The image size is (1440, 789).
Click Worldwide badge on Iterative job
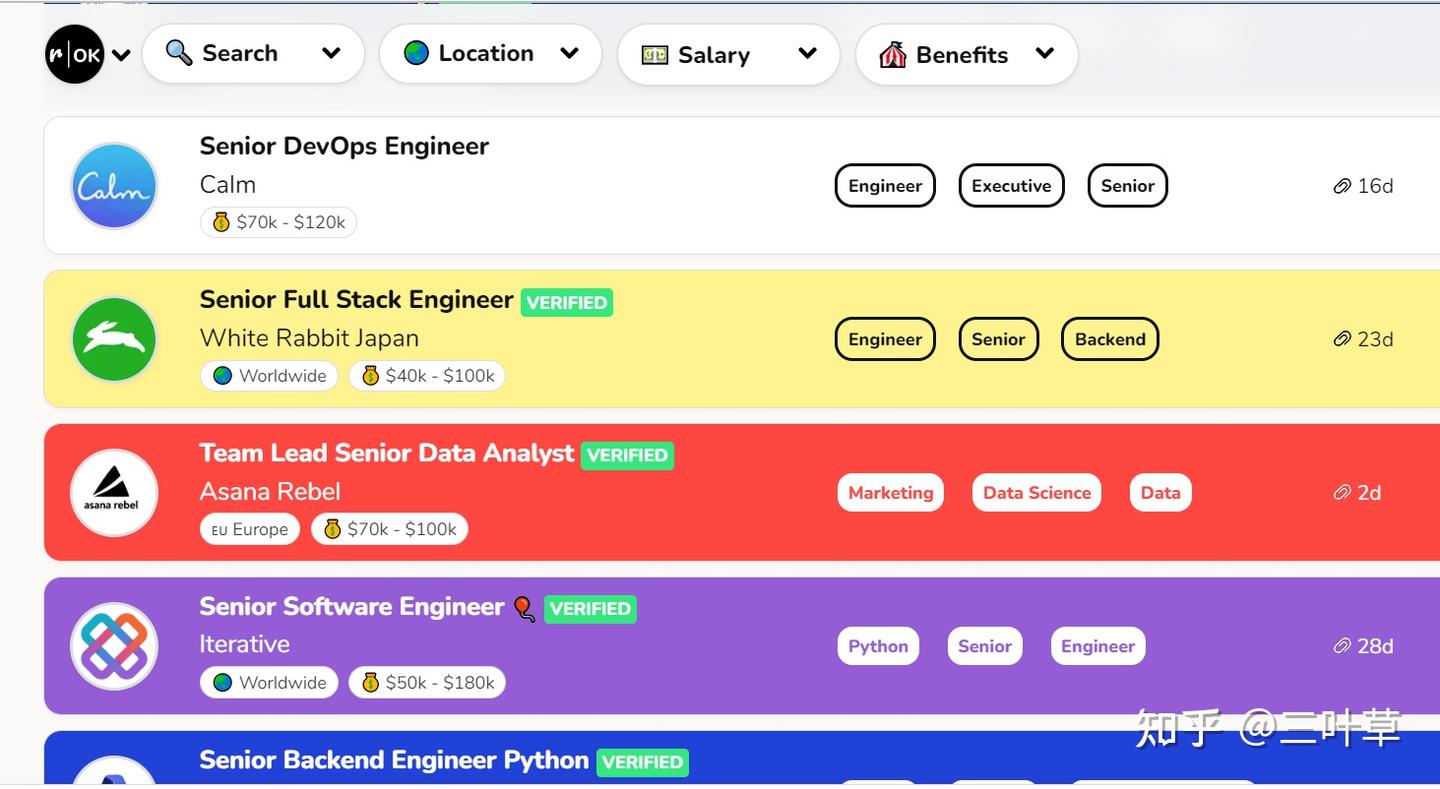(x=269, y=683)
